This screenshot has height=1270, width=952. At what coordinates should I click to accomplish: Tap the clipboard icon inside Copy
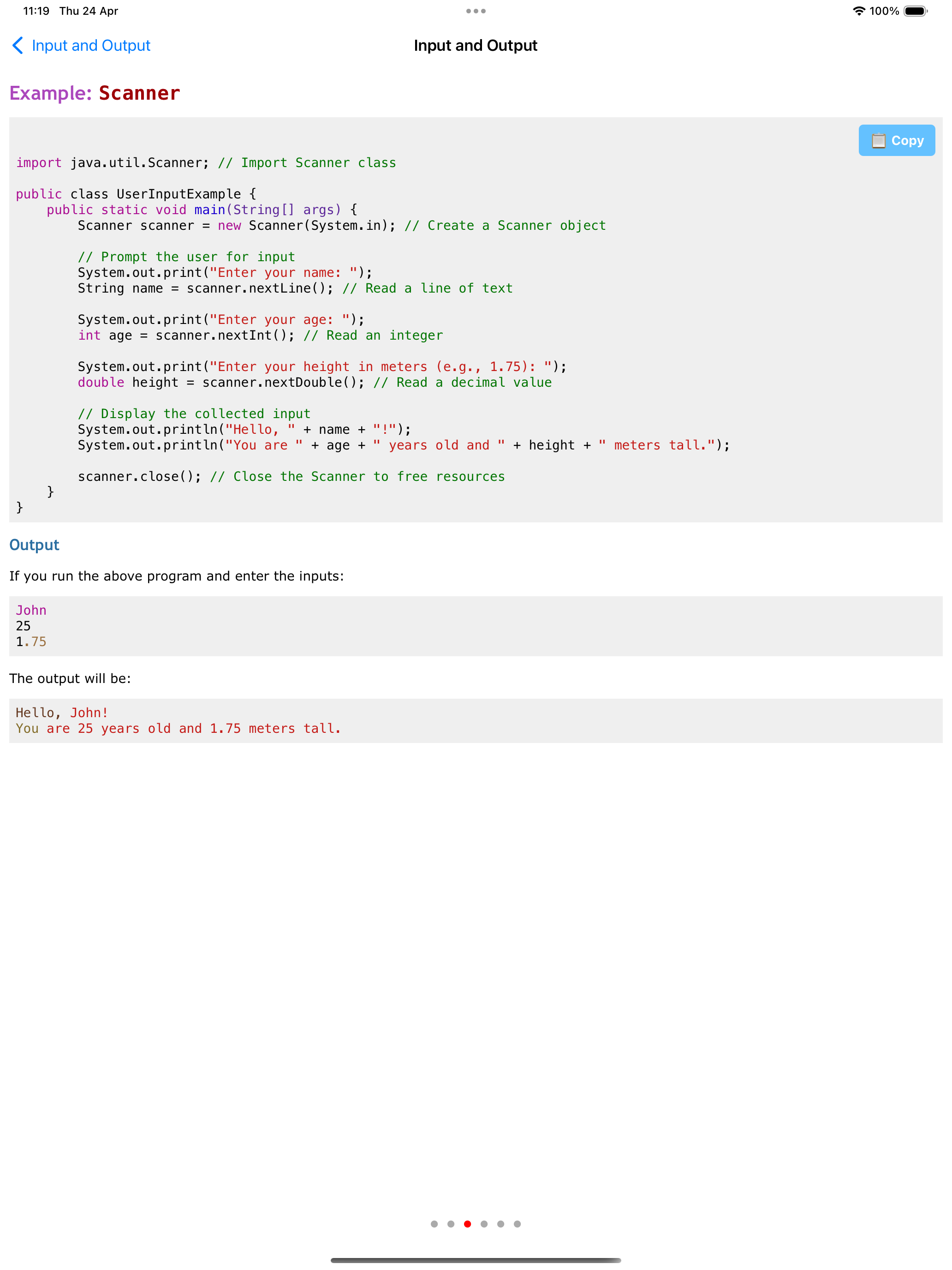[x=878, y=141]
